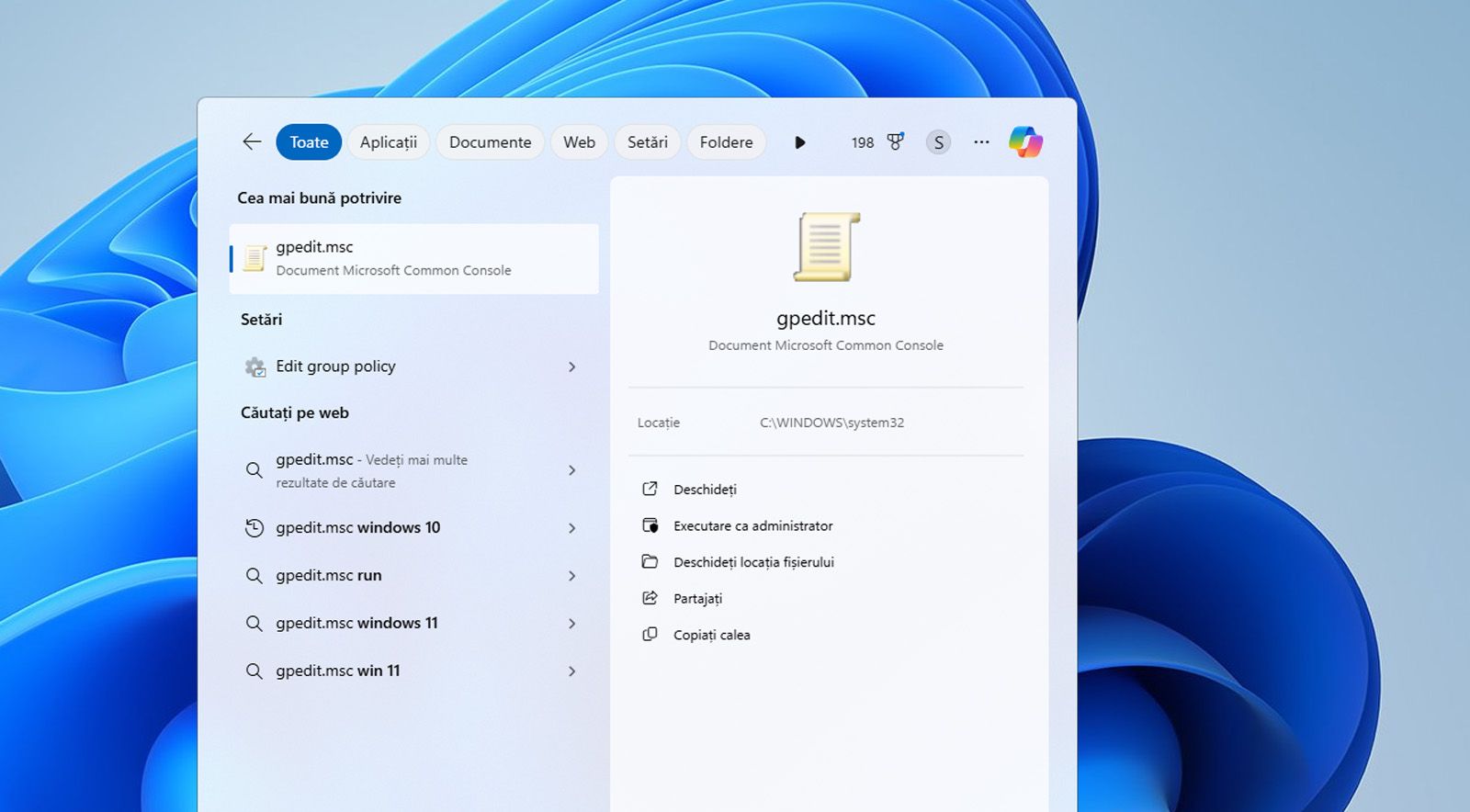Viewport: 1470px width, 812px height.
Task: Click the shield icon for Executare ca administrator
Action: point(650,525)
